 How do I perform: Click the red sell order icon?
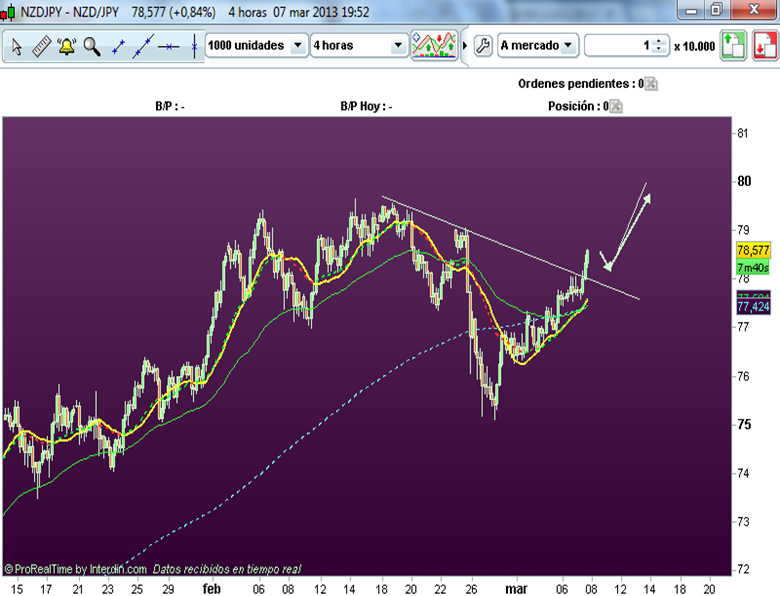[765, 46]
